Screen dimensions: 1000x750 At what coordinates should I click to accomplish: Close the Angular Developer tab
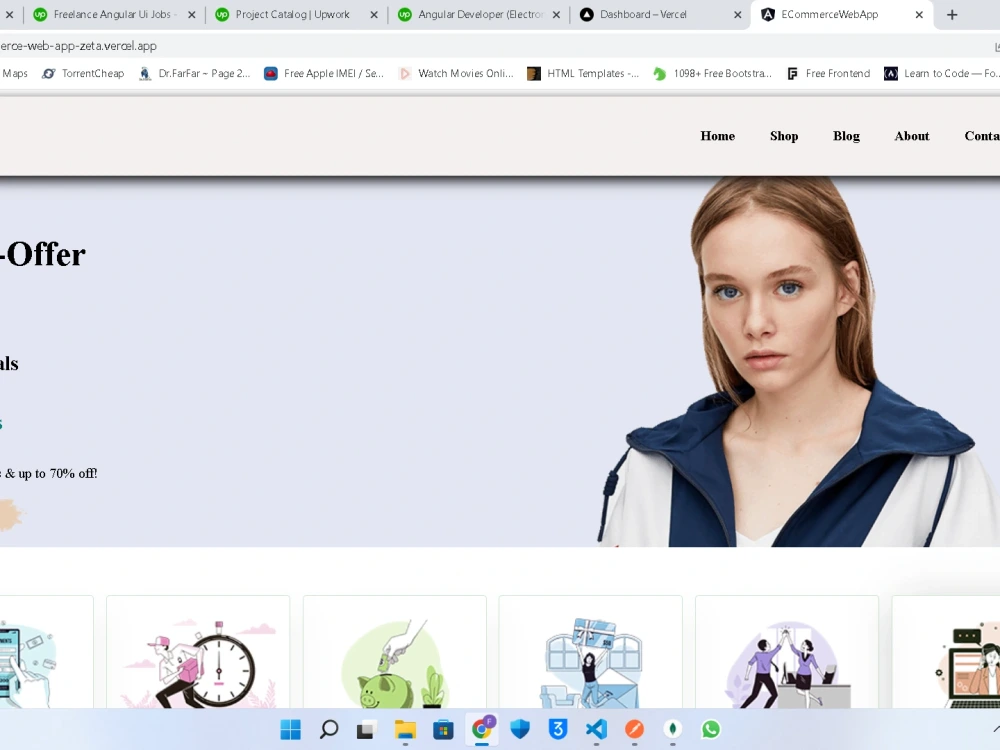(x=556, y=15)
